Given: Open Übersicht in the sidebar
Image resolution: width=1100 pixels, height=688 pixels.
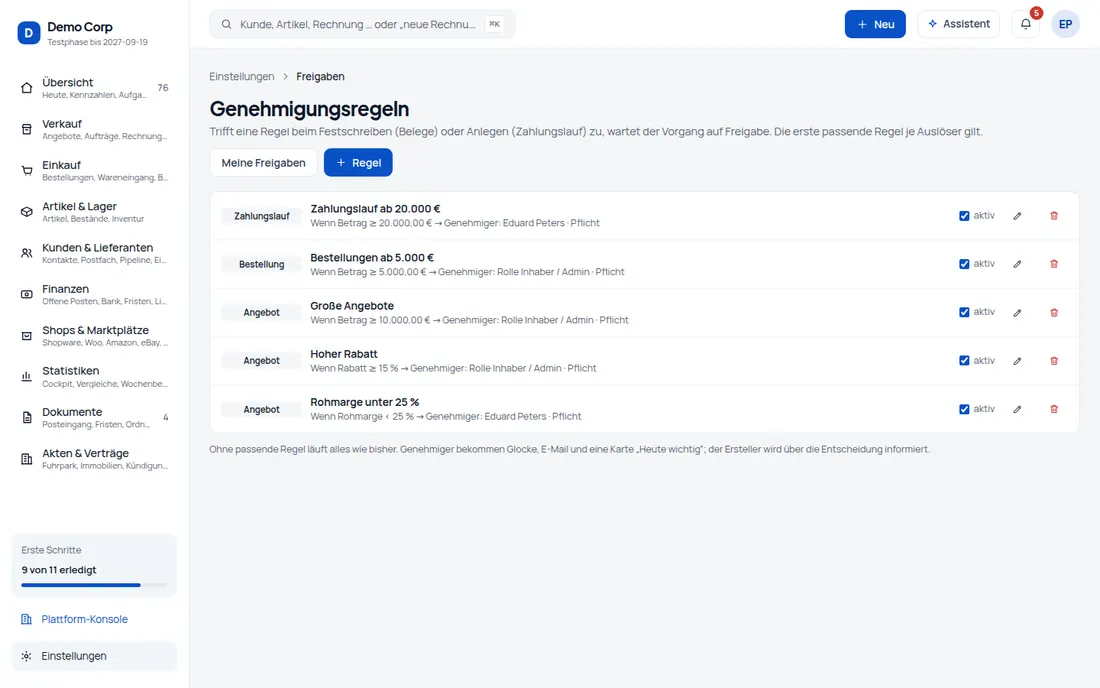Looking at the screenshot, I should tap(94, 88).
